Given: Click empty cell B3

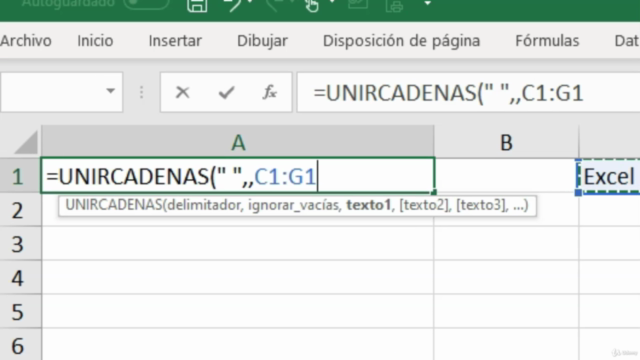Looking at the screenshot, I should coord(507,244).
